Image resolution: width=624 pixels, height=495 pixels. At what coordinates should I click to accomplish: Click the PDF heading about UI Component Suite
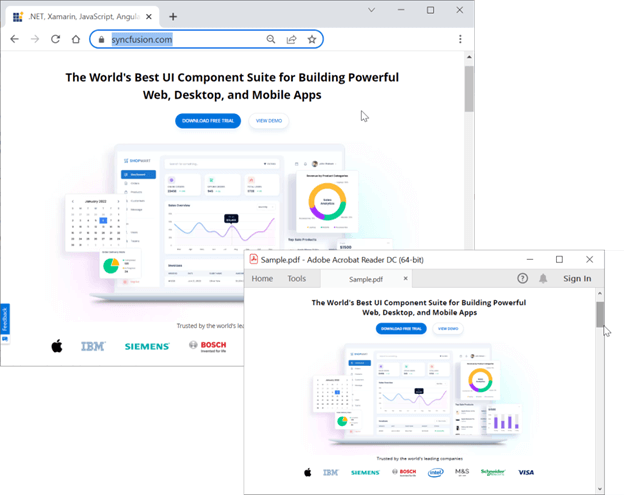[419, 307]
